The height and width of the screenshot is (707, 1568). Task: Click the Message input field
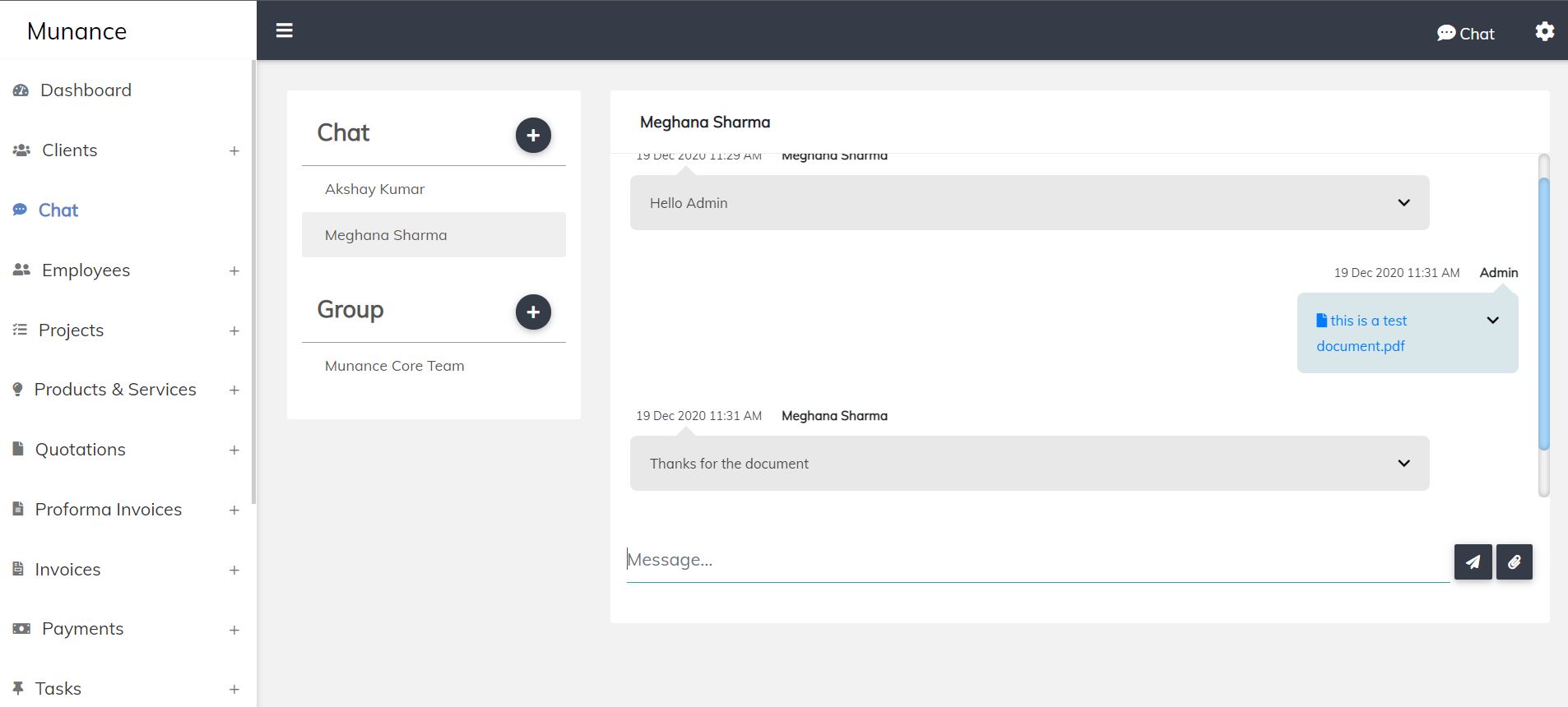click(1037, 560)
